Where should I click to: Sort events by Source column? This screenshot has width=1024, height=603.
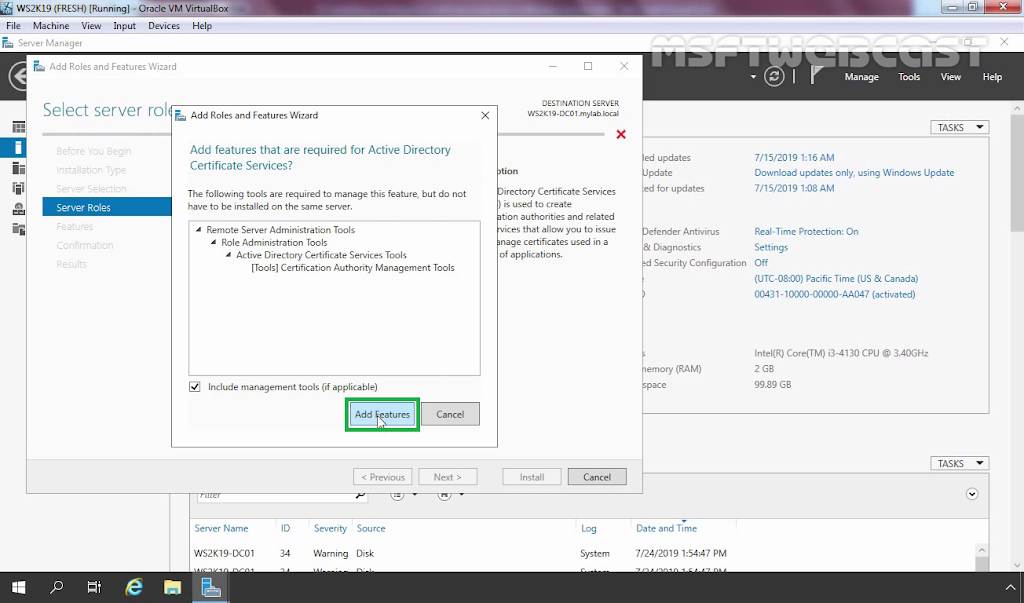pos(371,528)
